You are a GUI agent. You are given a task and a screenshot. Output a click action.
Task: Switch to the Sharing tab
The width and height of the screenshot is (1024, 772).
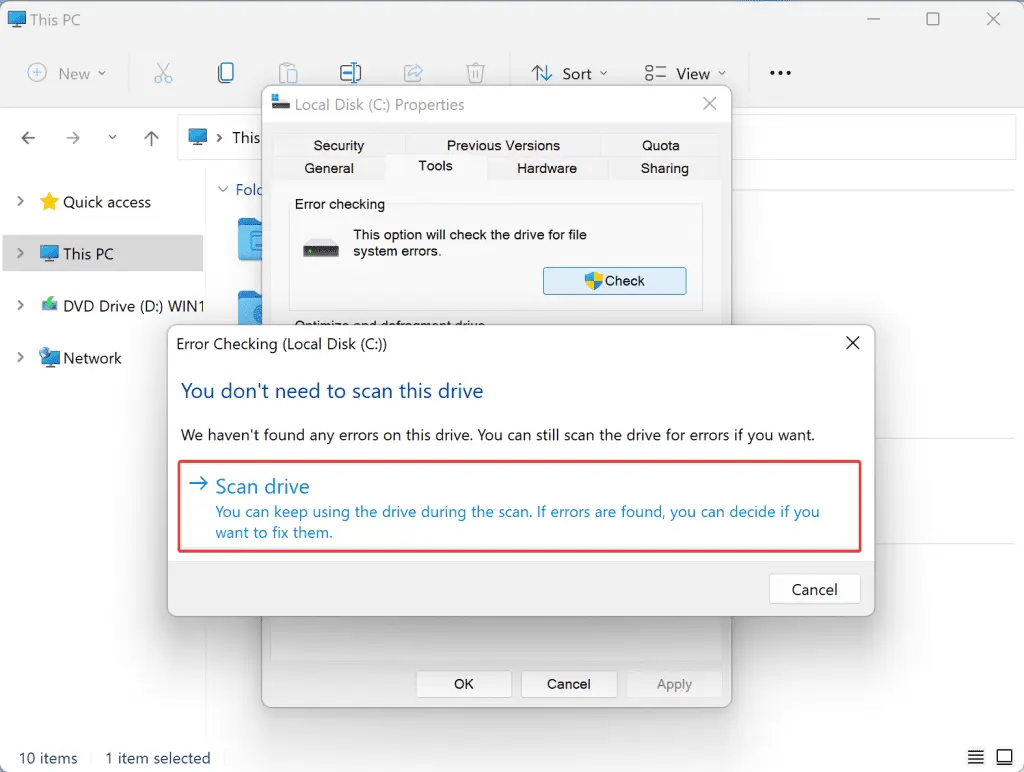[664, 168]
